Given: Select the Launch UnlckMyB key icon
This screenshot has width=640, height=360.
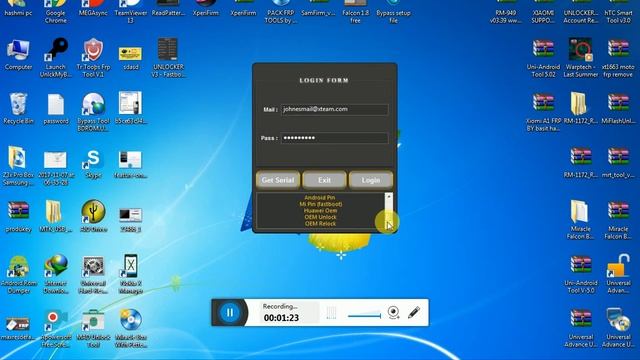Looking at the screenshot, I should (56, 58).
